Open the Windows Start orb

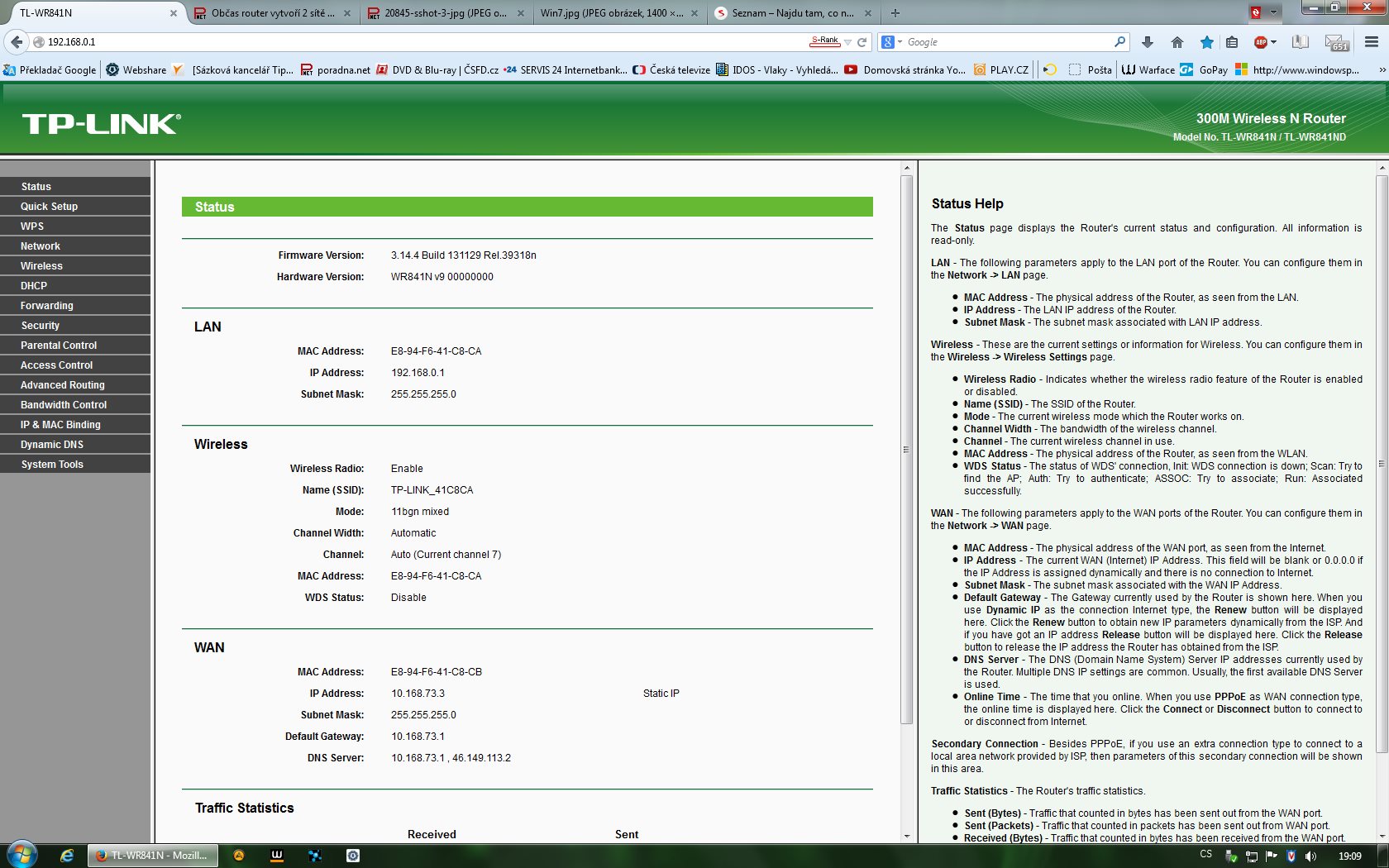(x=22, y=854)
